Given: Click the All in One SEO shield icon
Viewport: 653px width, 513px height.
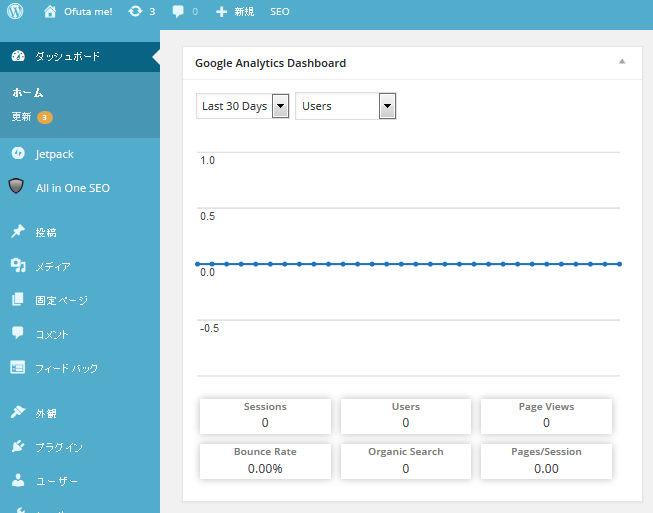Looking at the screenshot, I should 16,186.
